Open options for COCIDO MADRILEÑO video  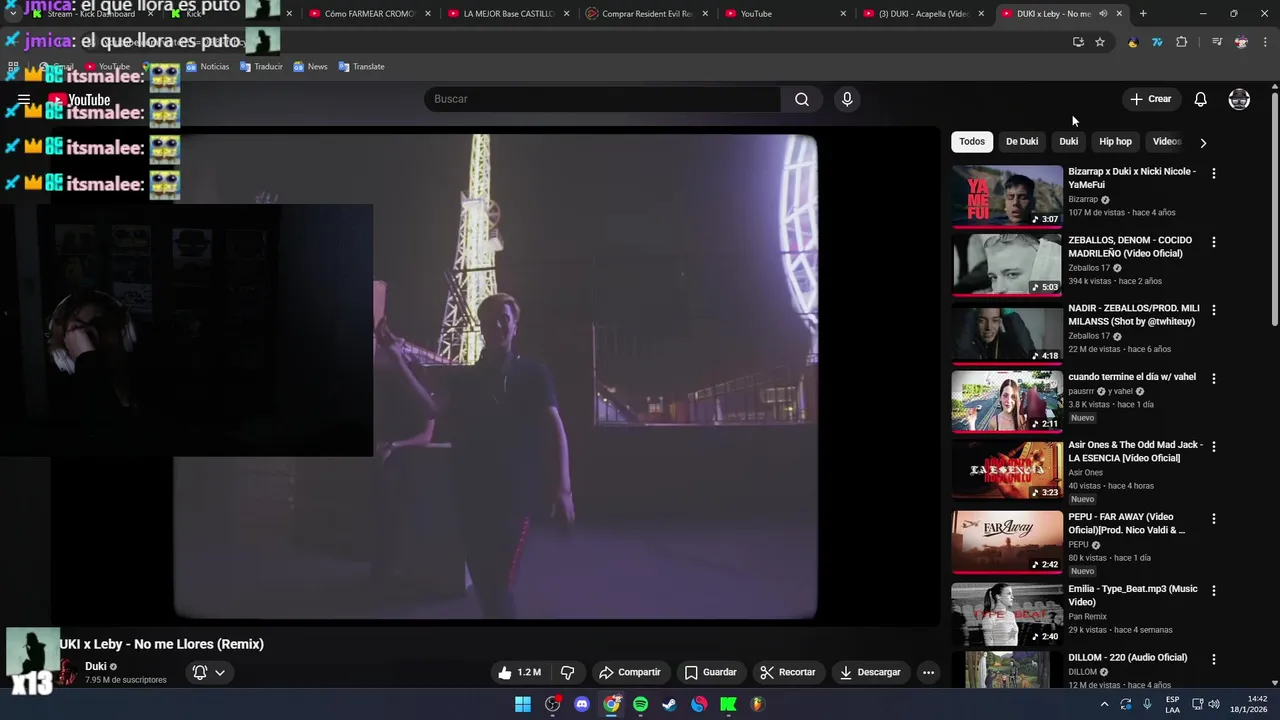(x=1214, y=242)
